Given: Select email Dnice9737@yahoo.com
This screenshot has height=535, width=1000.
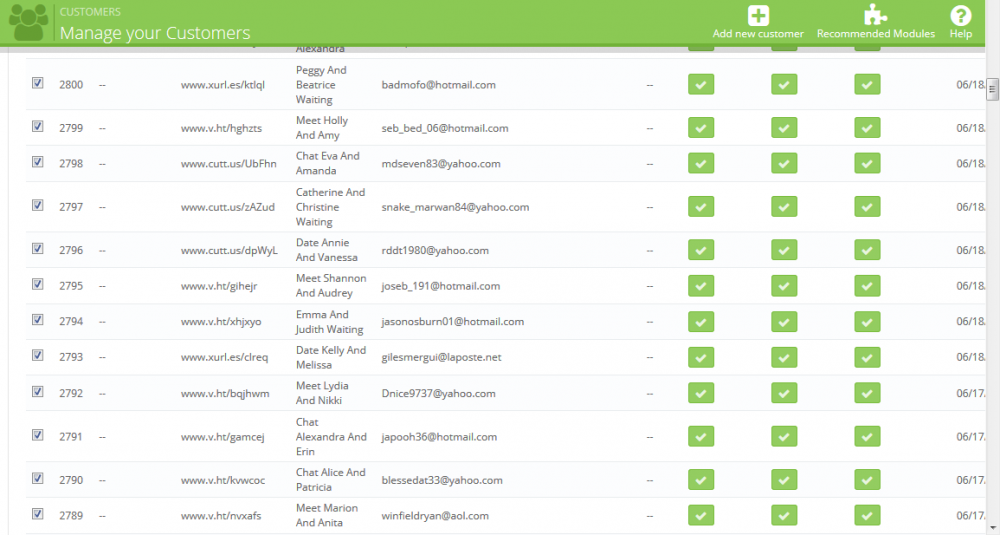Looking at the screenshot, I should point(438,393).
